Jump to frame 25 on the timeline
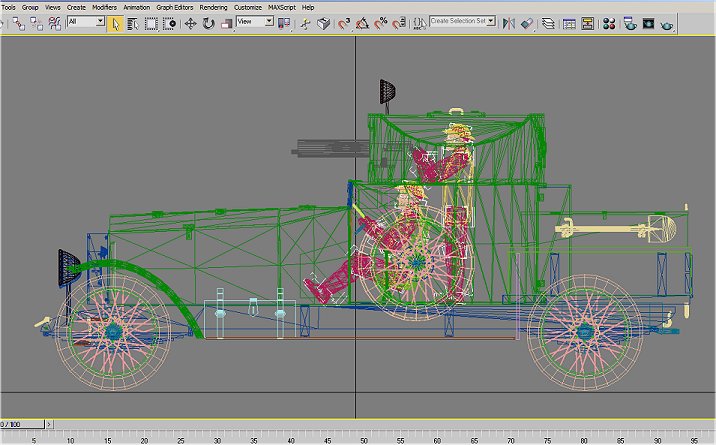Image resolution: width=716 pixels, height=445 pixels. [x=180, y=440]
